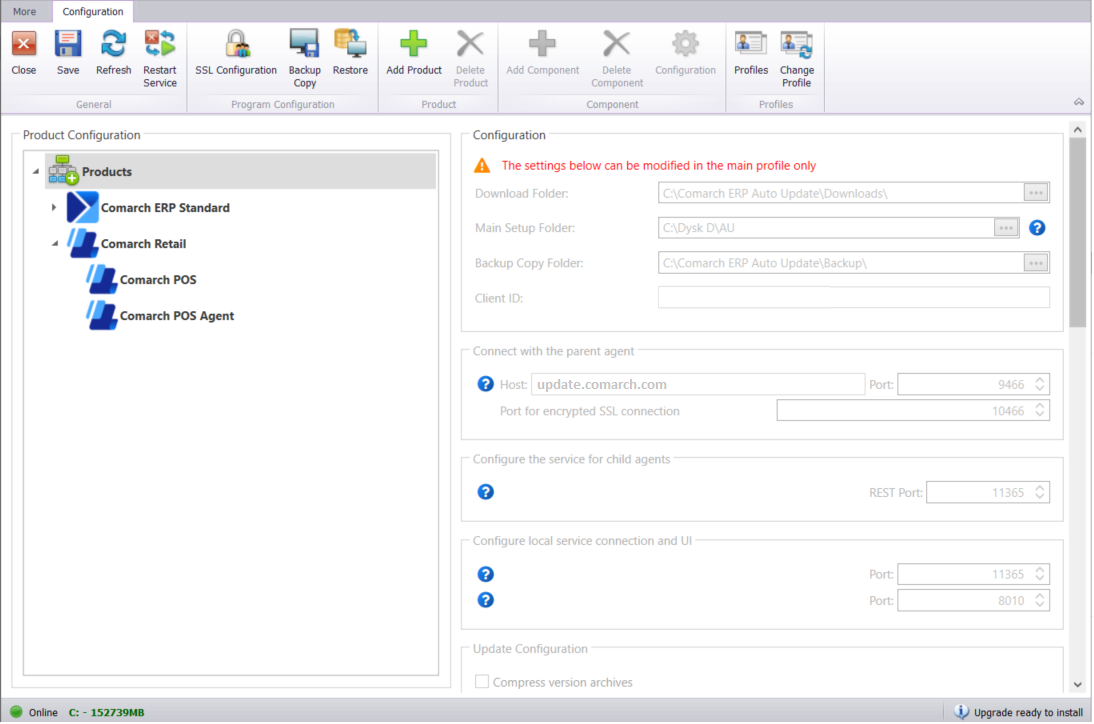The image size is (1094, 724).
Task: Click the Delete Product icon
Action: (x=470, y=45)
